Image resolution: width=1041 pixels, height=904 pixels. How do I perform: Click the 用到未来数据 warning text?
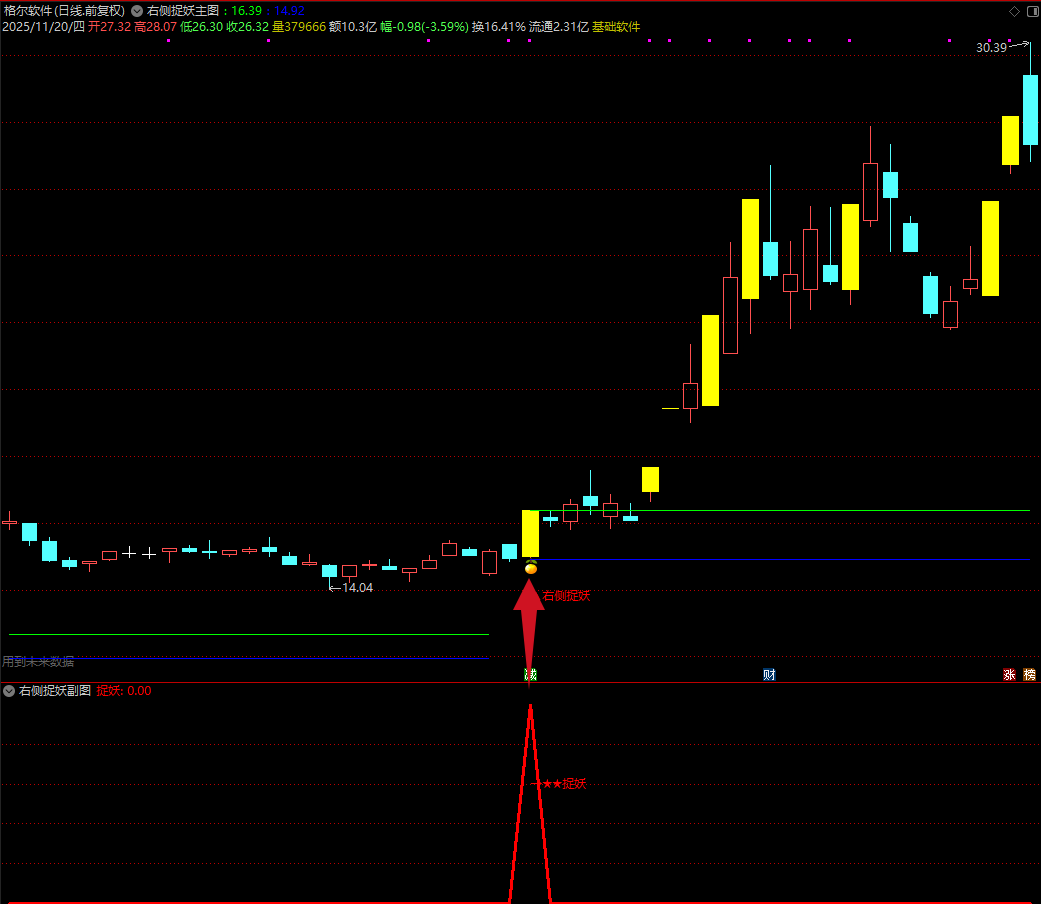click(38, 661)
